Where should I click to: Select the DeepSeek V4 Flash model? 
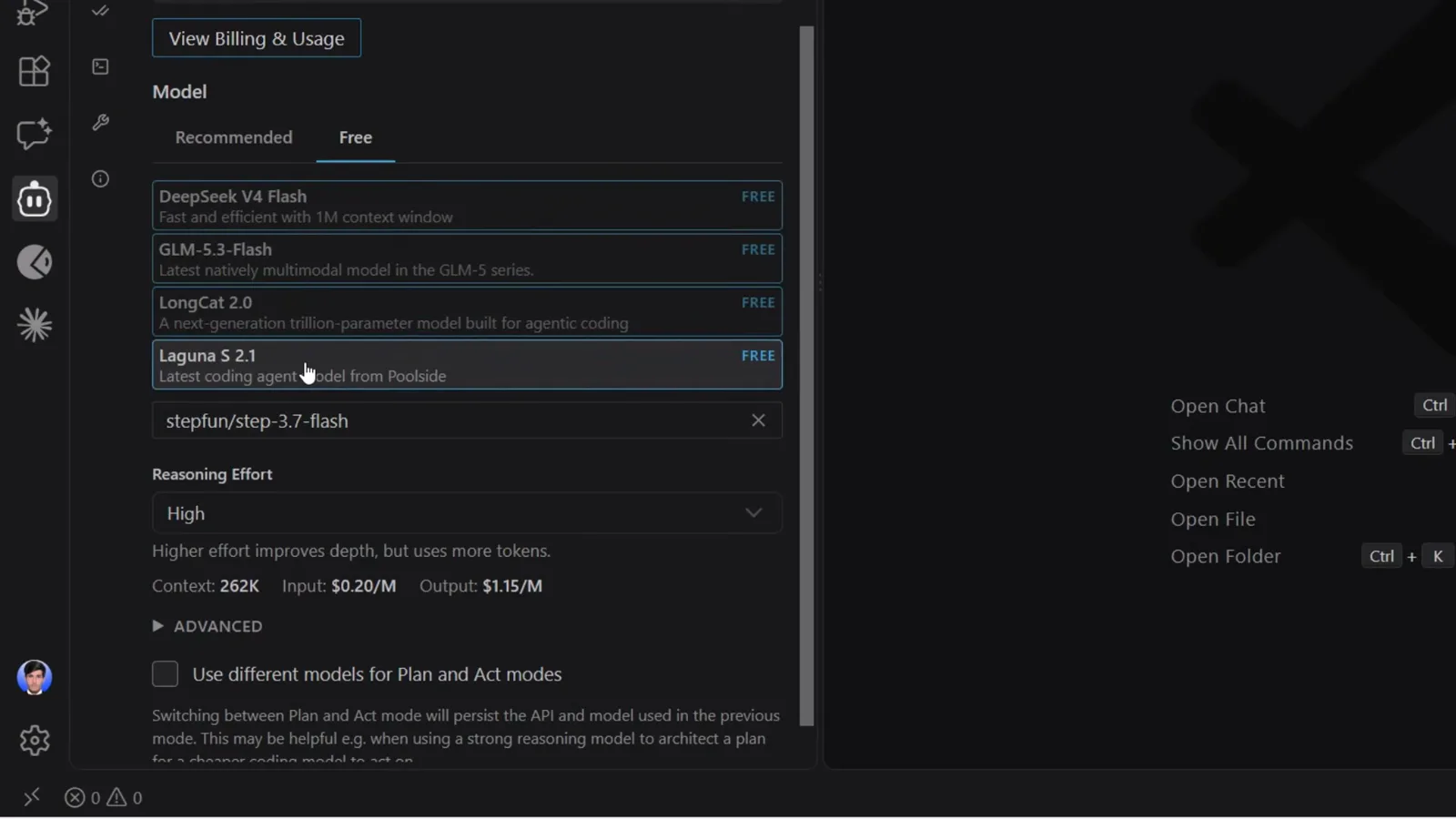click(x=467, y=206)
